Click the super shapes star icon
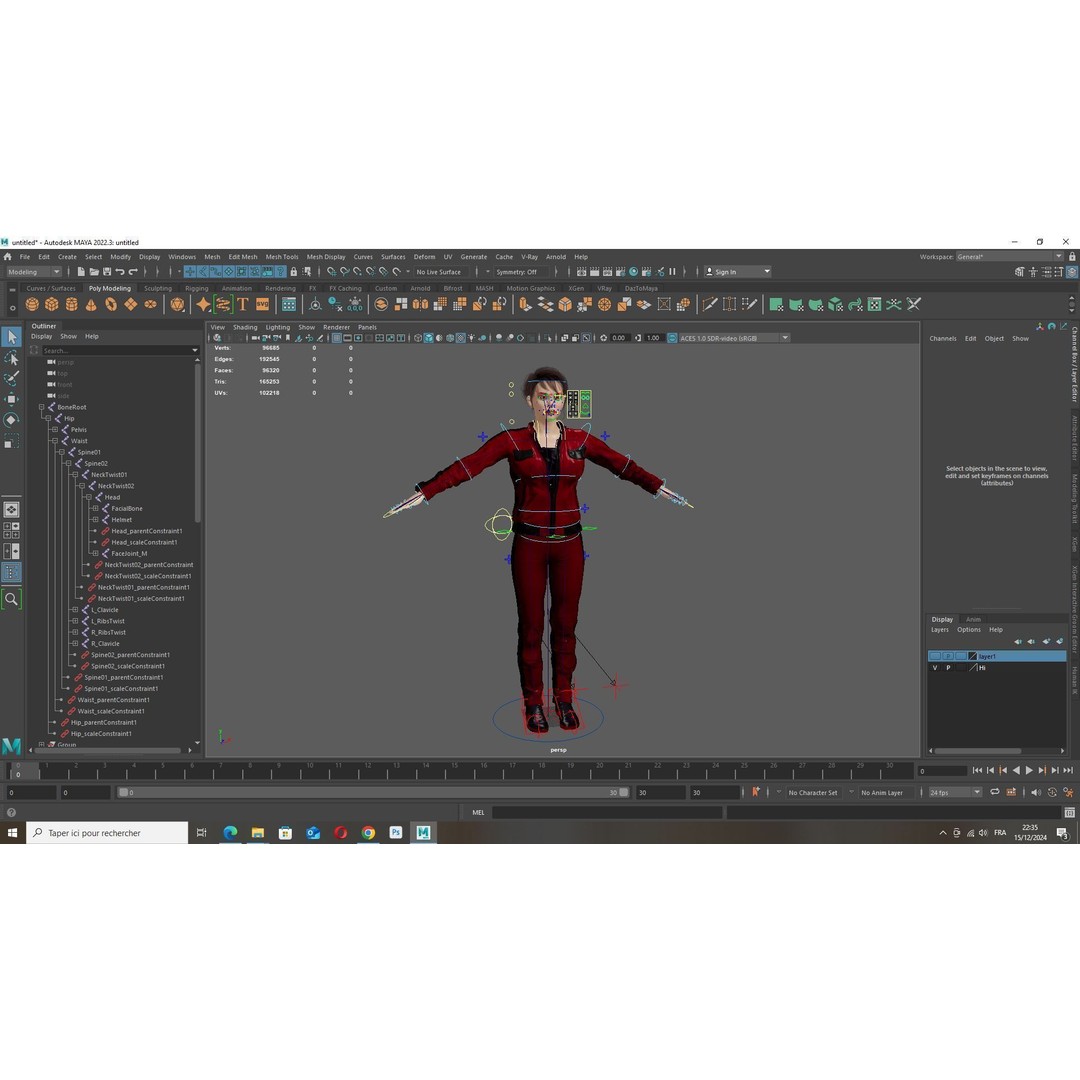This screenshot has width=1080, height=1080. click(x=203, y=304)
